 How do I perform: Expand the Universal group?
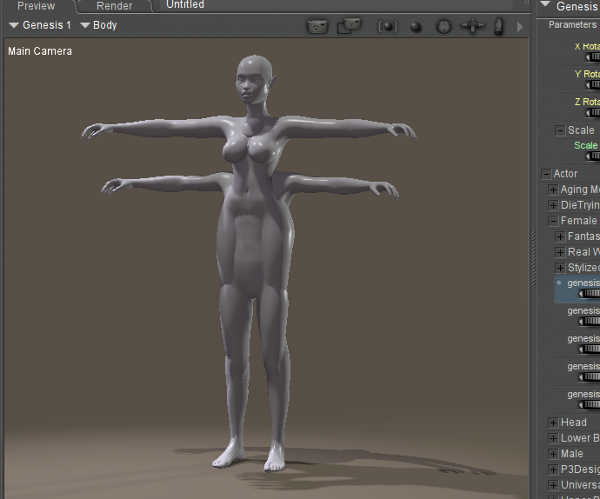pyautogui.click(x=553, y=486)
